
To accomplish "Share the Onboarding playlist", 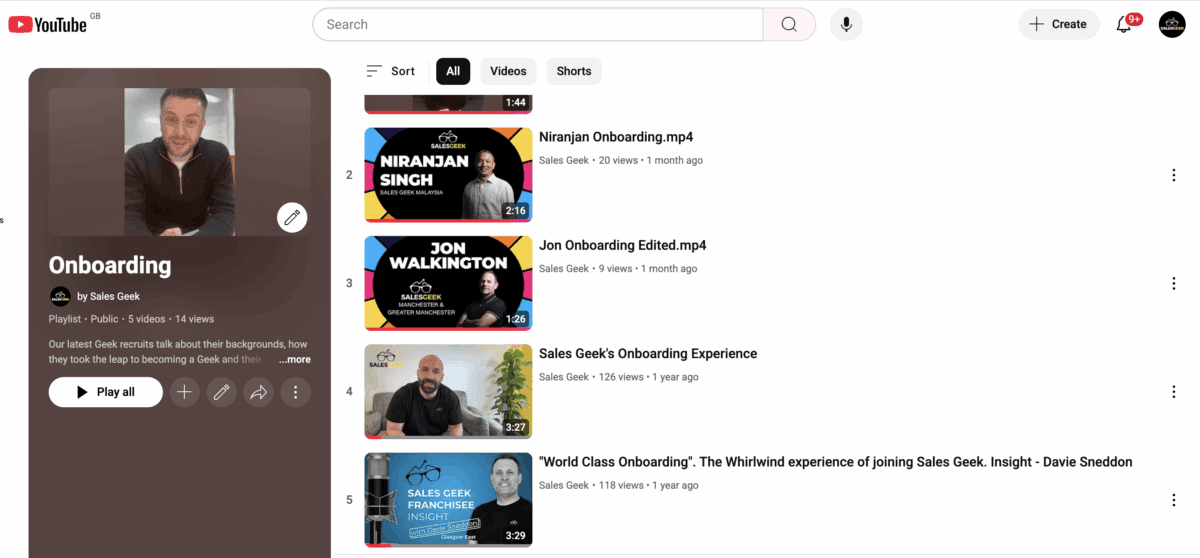I will (258, 392).
